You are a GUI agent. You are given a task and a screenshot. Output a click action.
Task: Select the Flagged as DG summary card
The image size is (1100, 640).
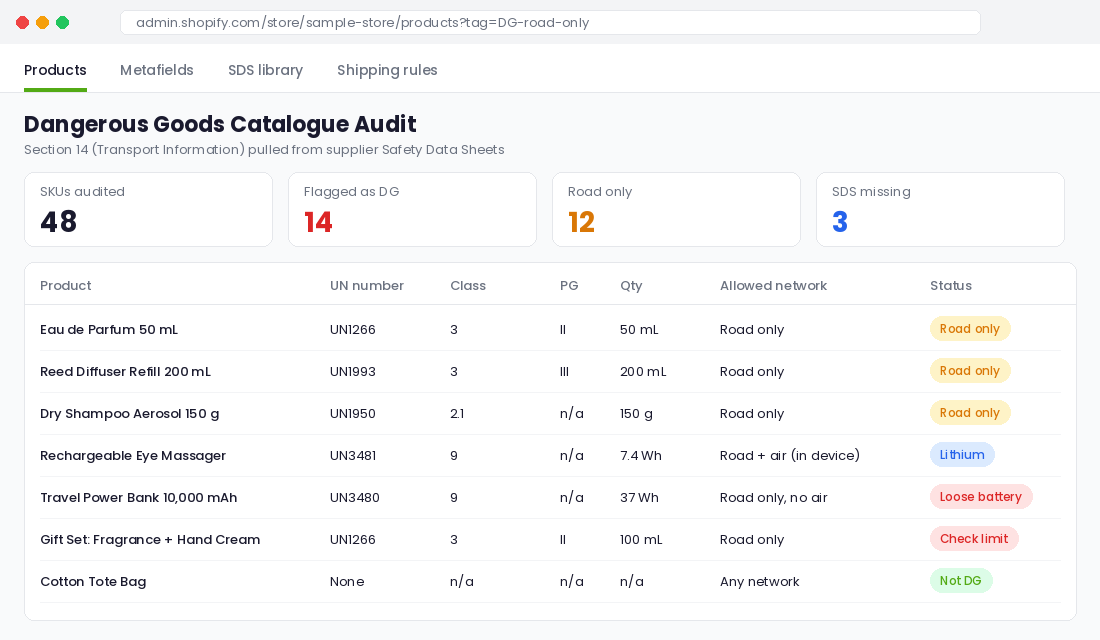point(412,209)
